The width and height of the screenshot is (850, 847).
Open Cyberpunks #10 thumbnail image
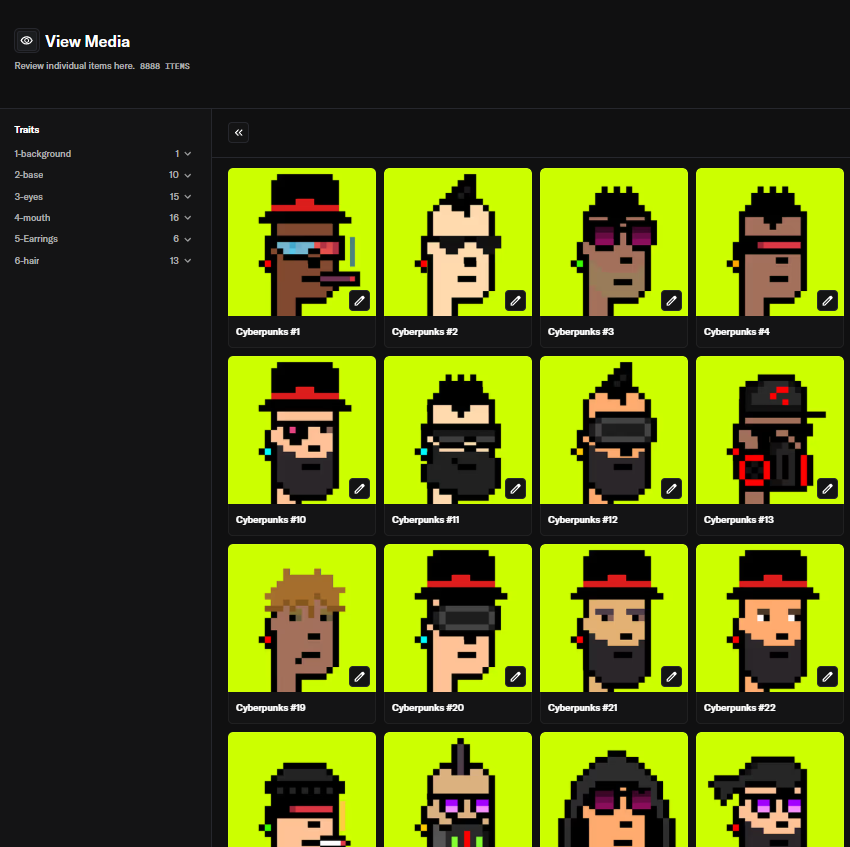pyautogui.click(x=302, y=430)
